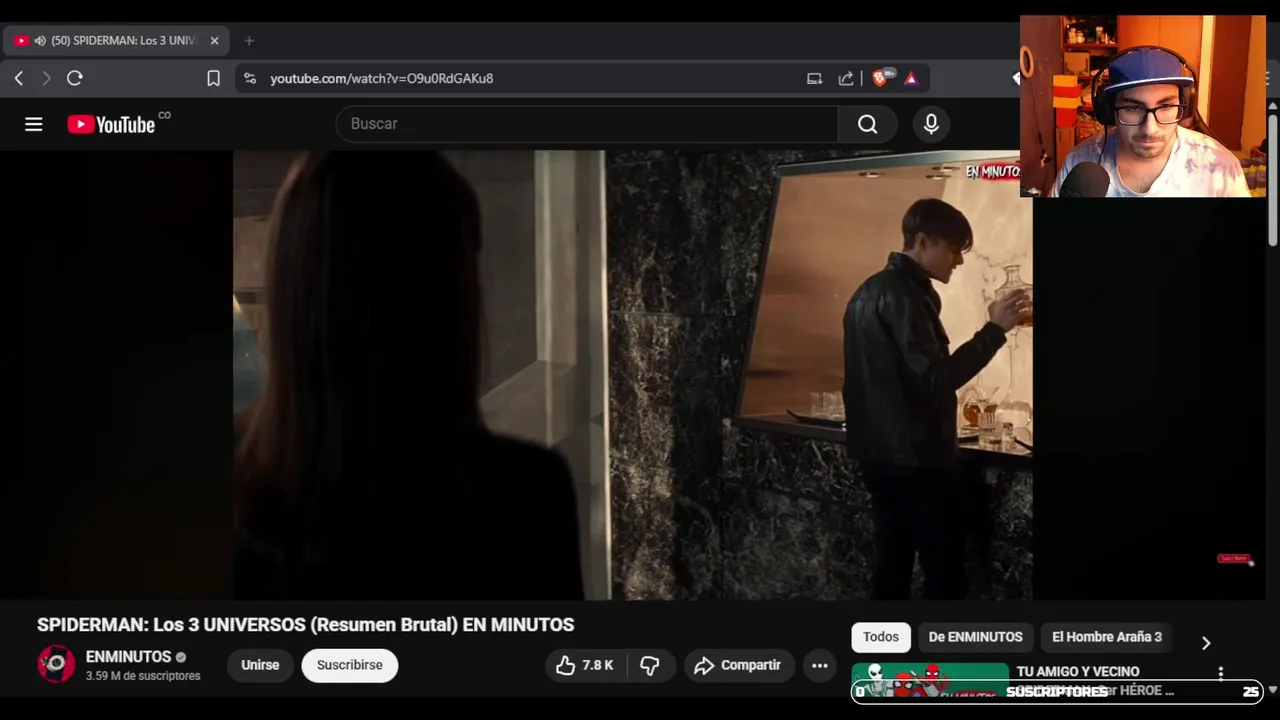This screenshot has height=720, width=1280.
Task: Open TU AMIGO Y VECINO video thumbnail
Action: (x=930, y=679)
